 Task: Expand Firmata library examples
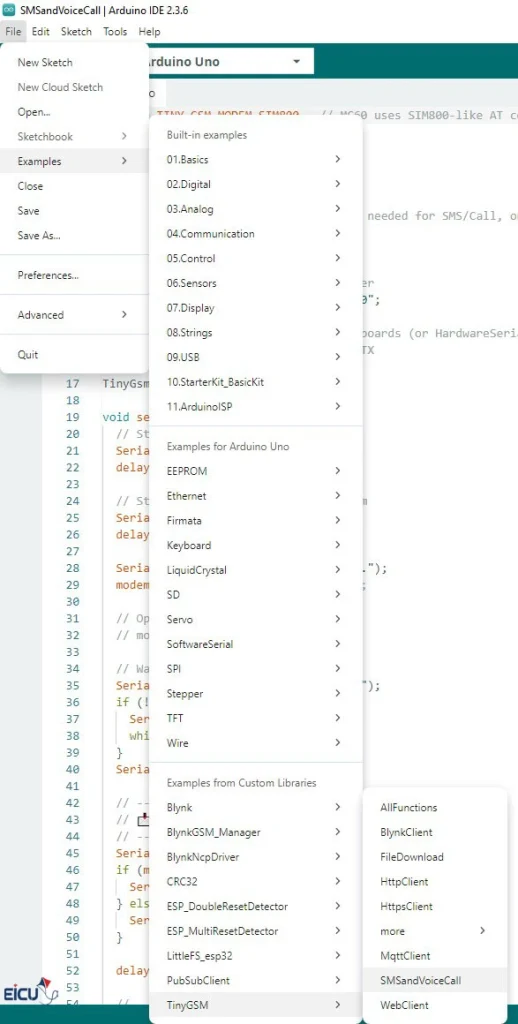click(x=255, y=520)
